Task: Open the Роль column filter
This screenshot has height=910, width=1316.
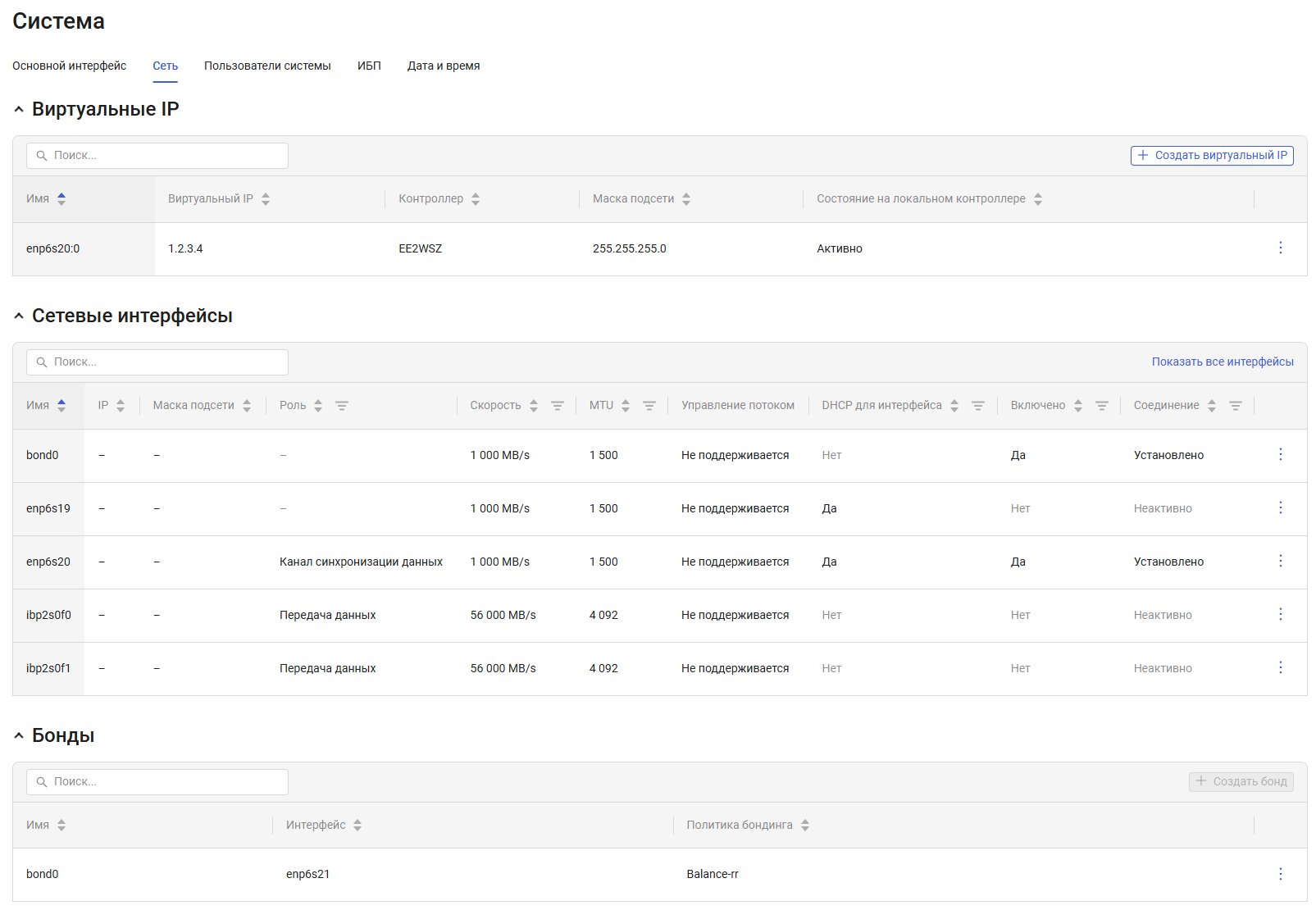Action: point(342,406)
